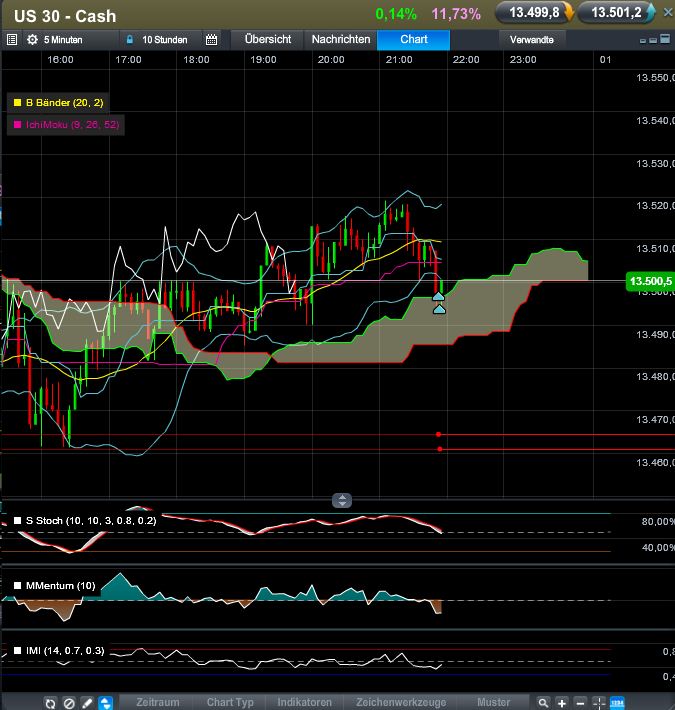This screenshot has height=710, width=675.
Task: Toggle the S Stoch indicator square
Action: (17, 520)
